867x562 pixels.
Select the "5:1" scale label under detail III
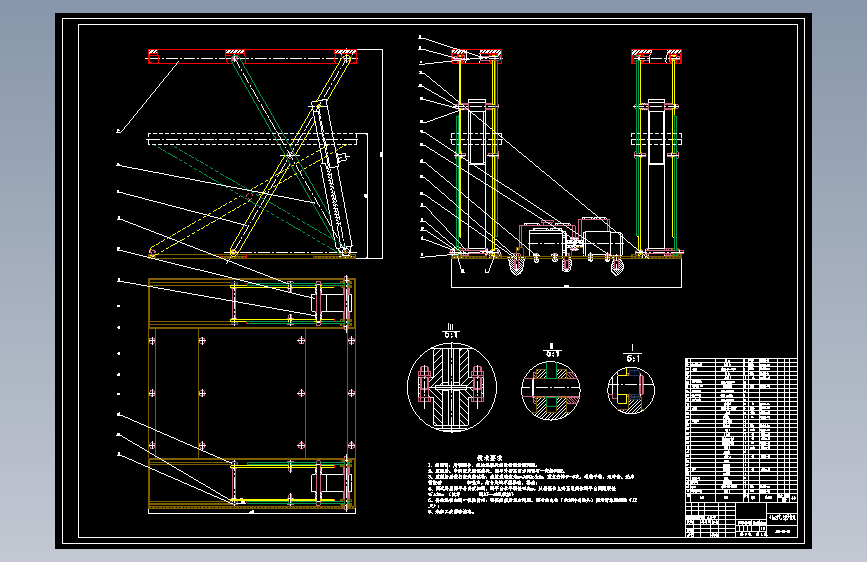pos(451,335)
